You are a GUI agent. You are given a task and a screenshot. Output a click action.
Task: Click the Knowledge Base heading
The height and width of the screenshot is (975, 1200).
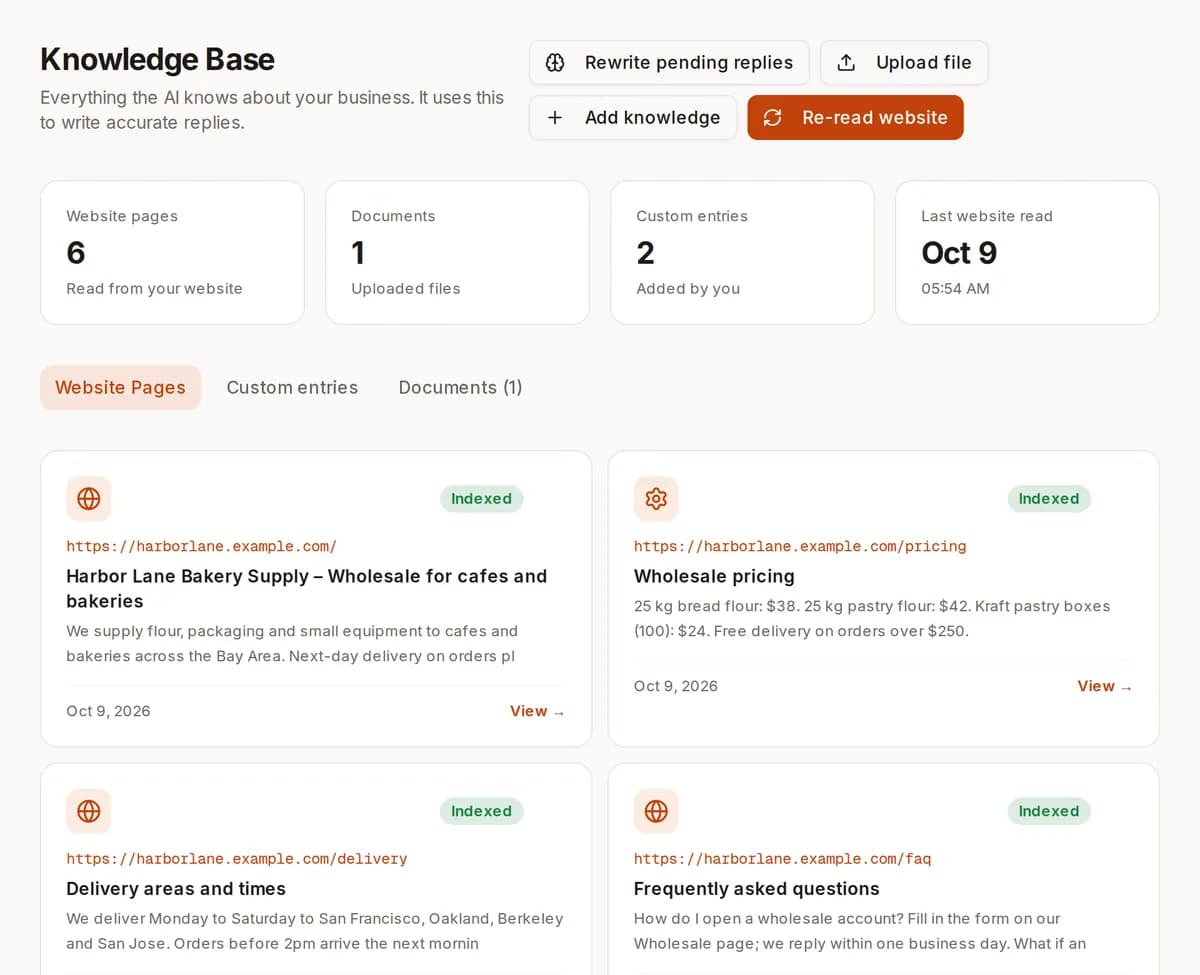pos(157,60)
